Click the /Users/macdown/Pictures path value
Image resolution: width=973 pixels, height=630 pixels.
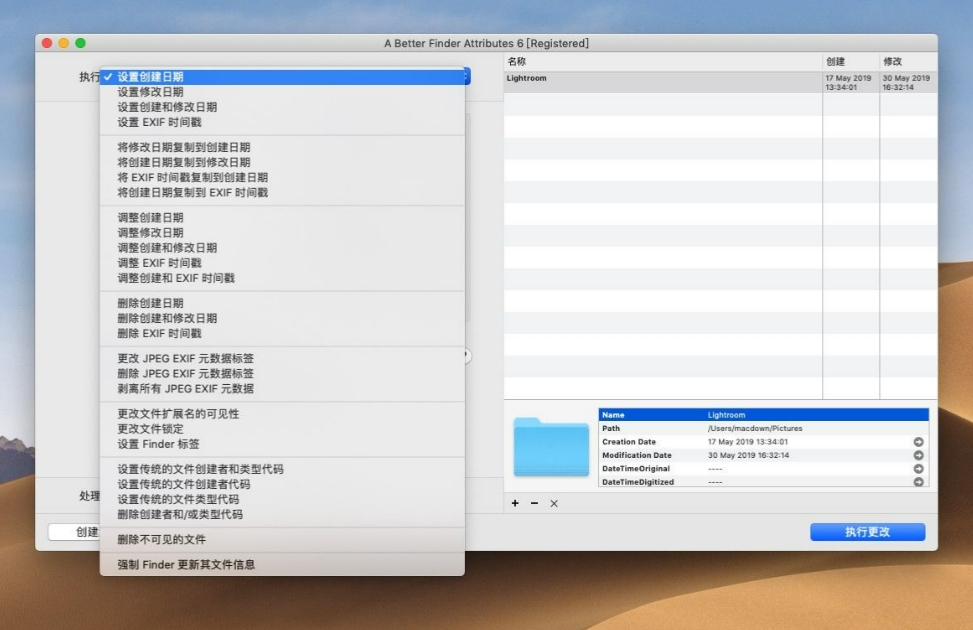755,428
